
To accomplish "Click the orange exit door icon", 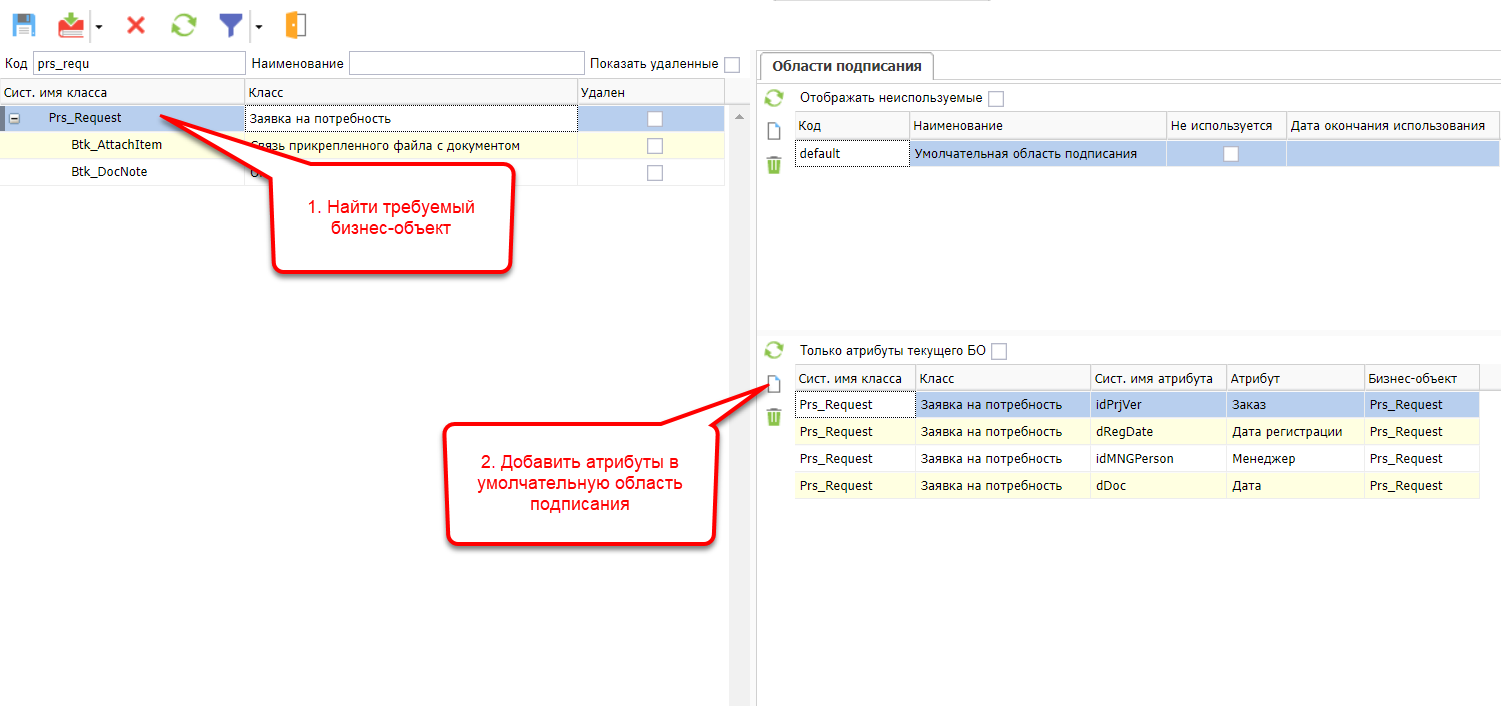I will [x=295, y=25].
